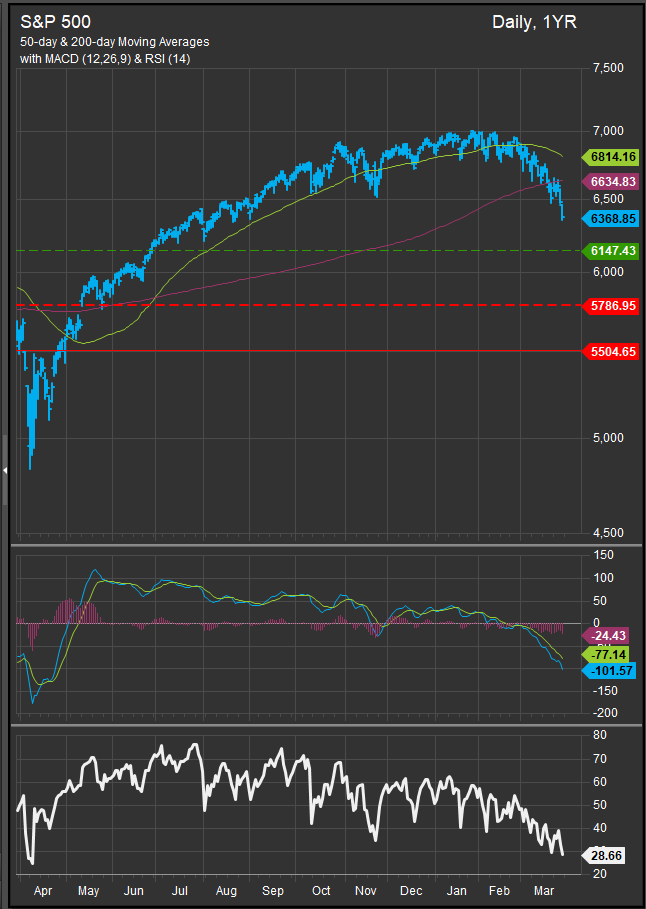
Task: Click the -24.43 MACD histogram tag
Action: tap(609, 635)
